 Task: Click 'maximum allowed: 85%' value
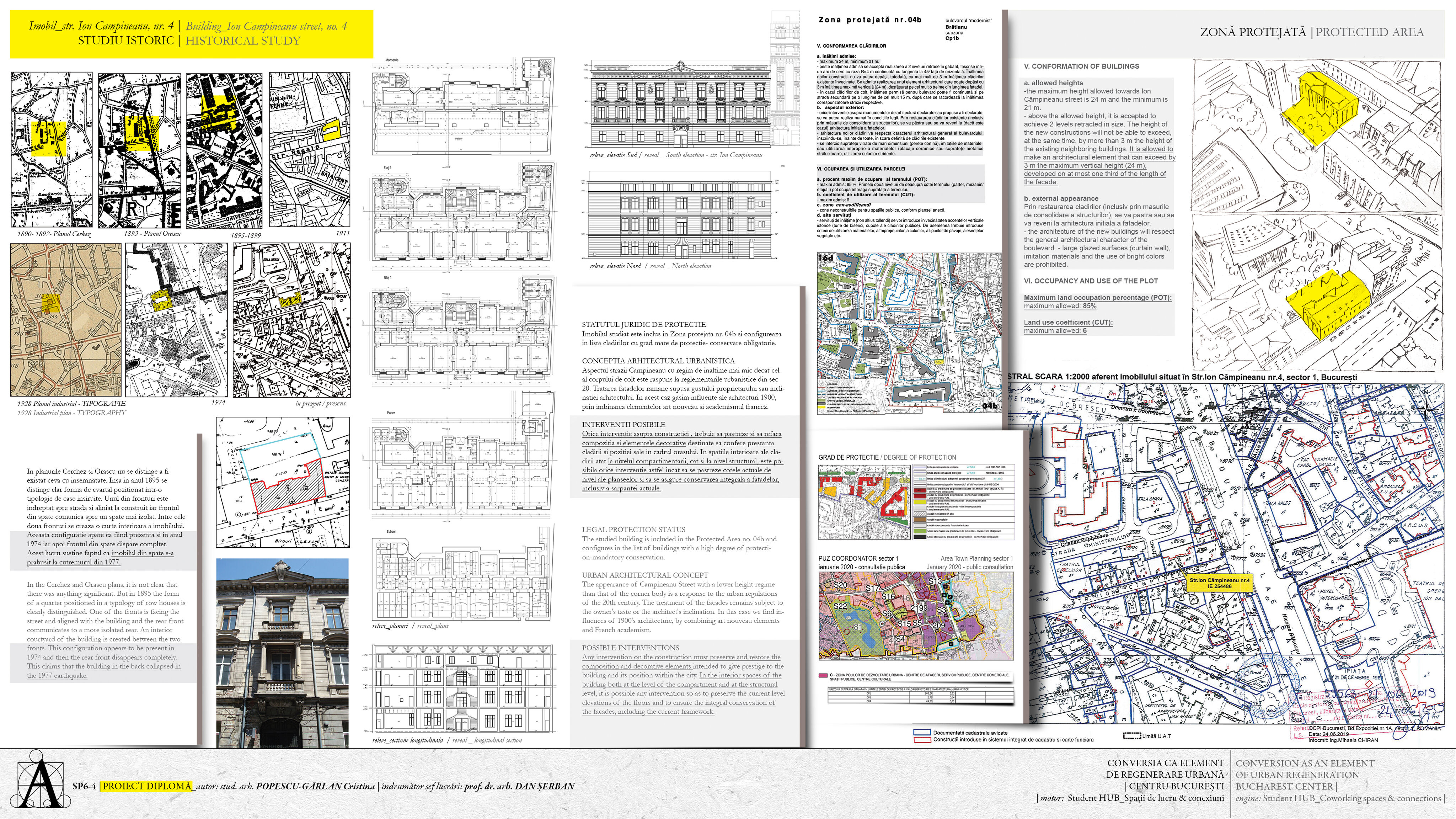pos(1060,306)
